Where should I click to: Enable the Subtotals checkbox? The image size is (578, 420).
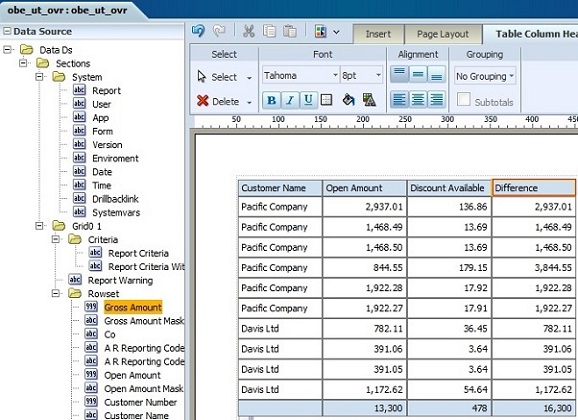(x=463, y=99)
